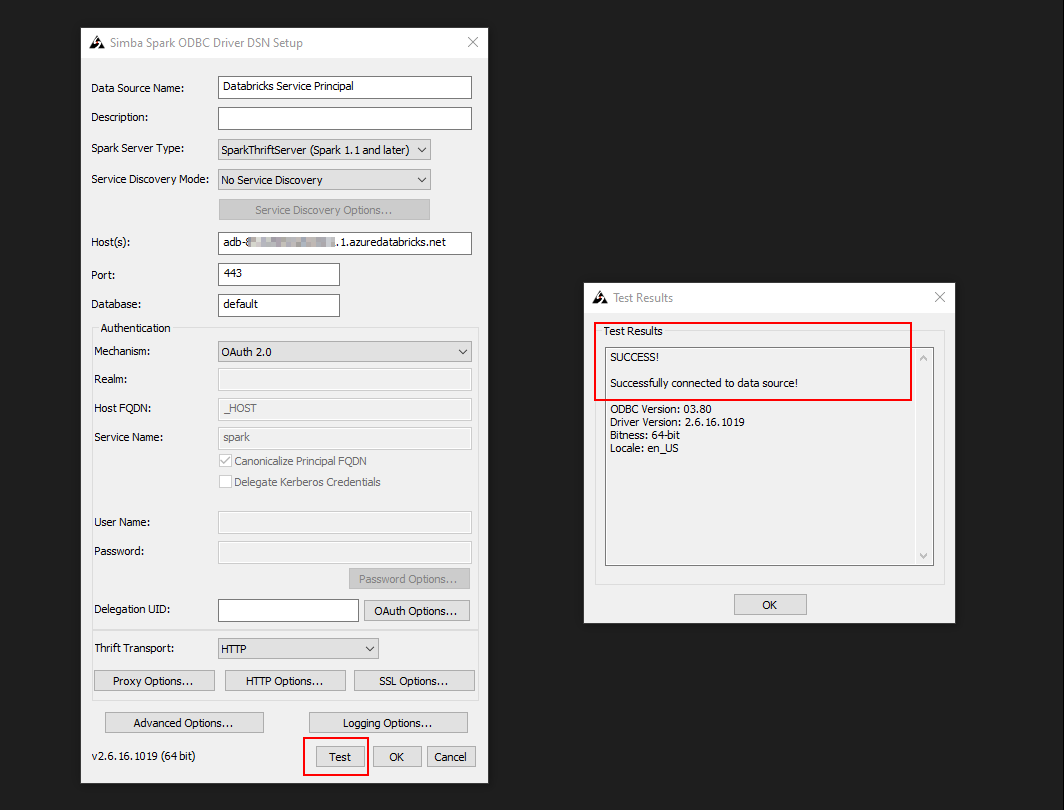This screenshot has width=1064, height=810.
Task: Click the Test button
Action: click(x=339, y=757)
